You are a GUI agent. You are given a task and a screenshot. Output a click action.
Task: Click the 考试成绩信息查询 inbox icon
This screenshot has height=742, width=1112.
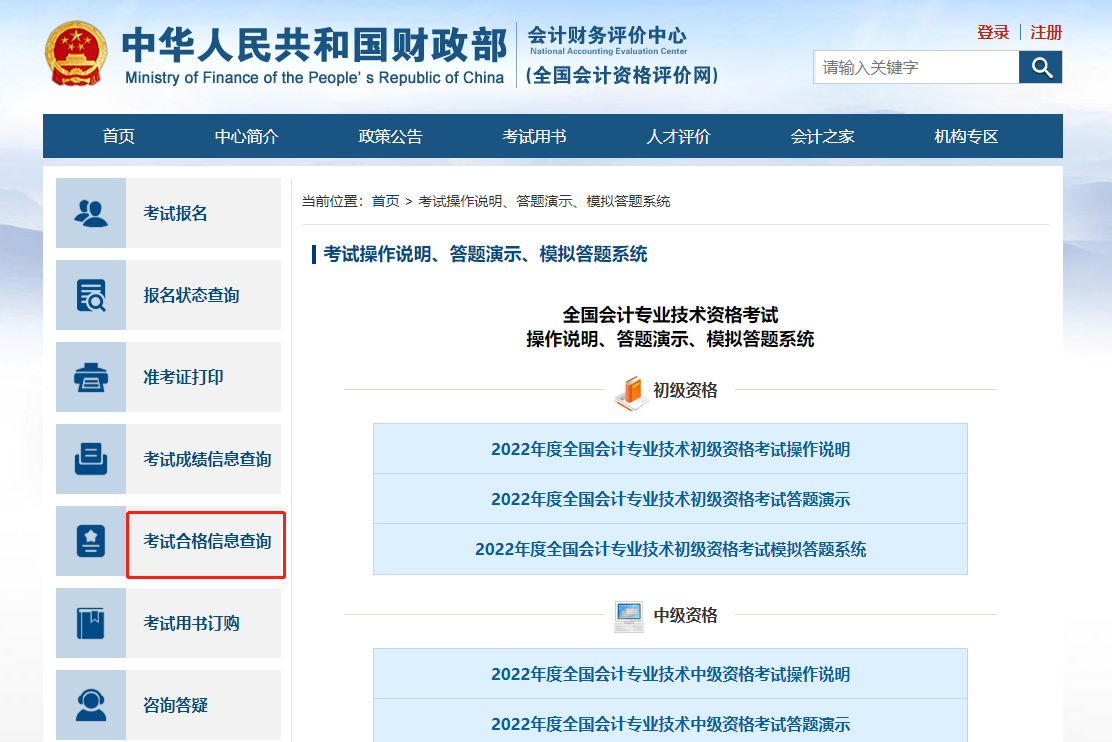point(91,459)
